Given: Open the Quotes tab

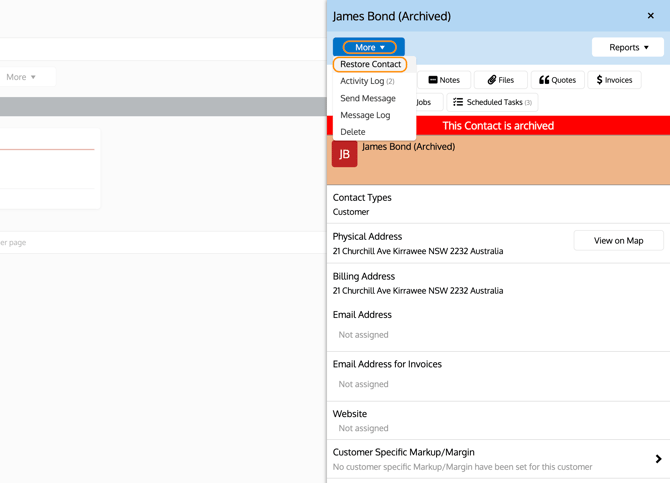Looking at the screenshot, I should pos(558,80).
